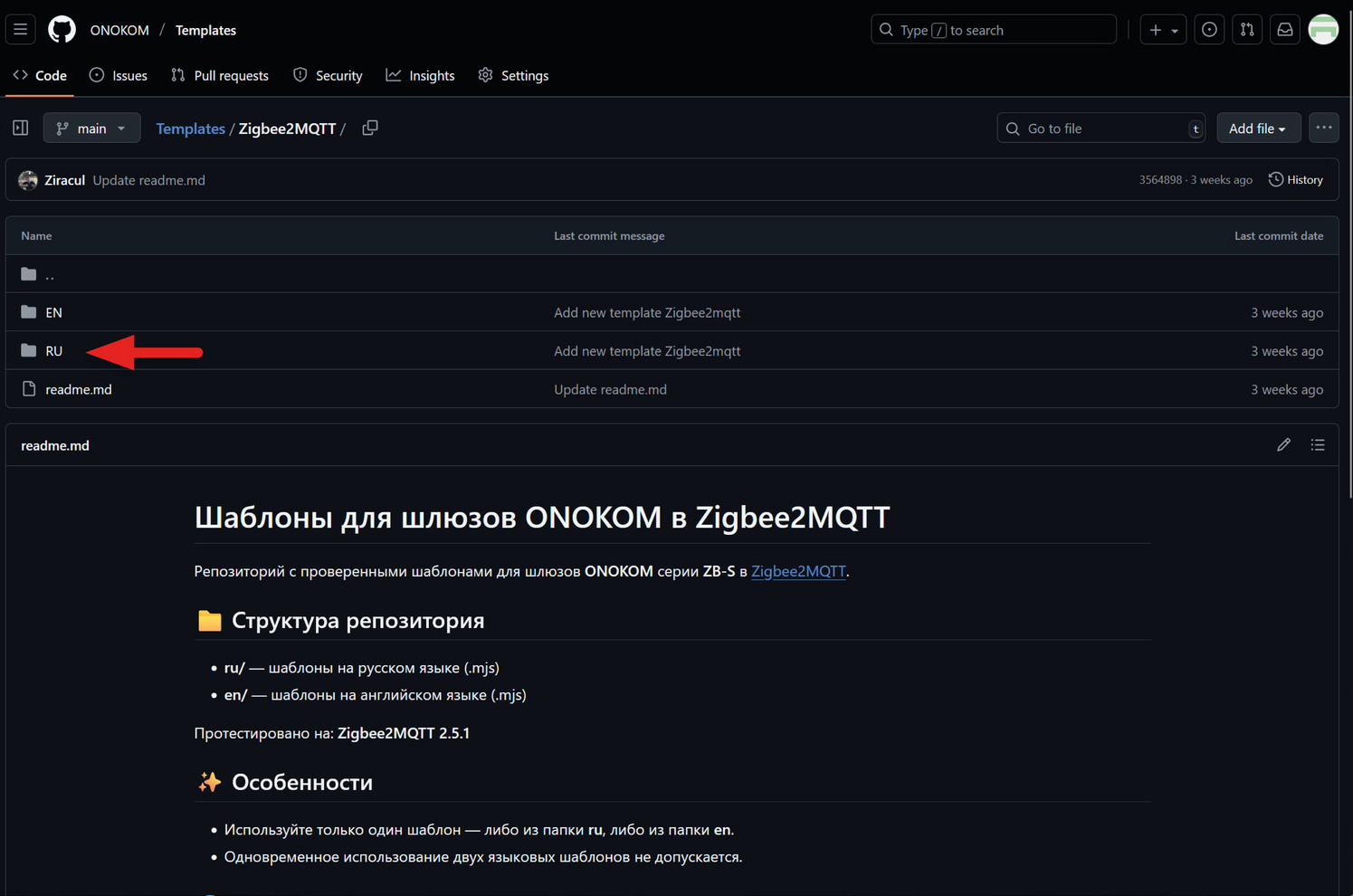Open more options three-dot menu
The width and height of the screenshot is (1353, 896).
(x=1323, y=129)
